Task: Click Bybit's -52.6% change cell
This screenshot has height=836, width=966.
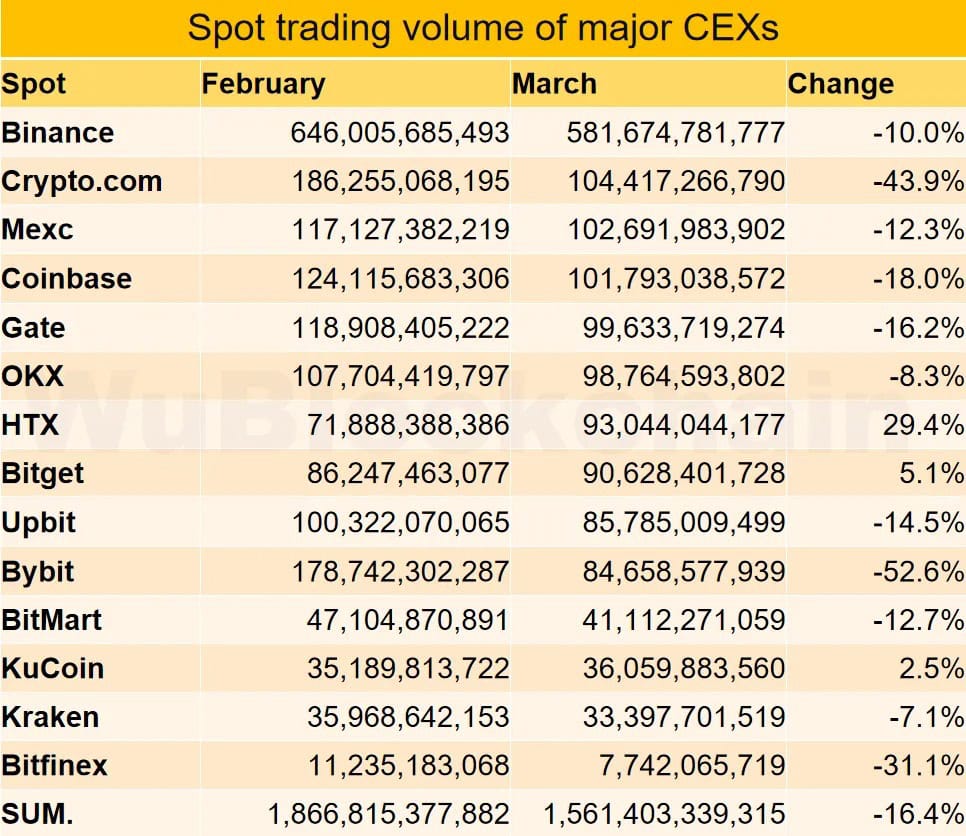Action: (x=918, y=571)
